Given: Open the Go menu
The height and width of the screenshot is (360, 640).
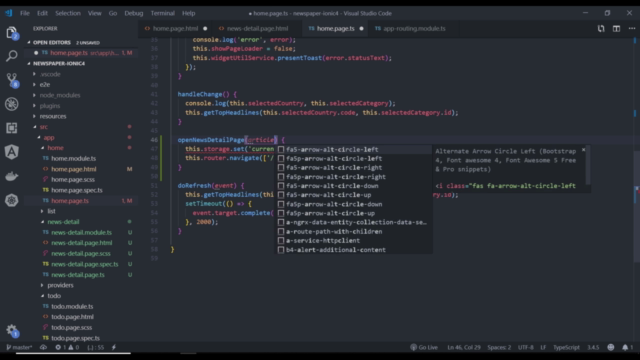Looking at the screenshot, I should click(x=113, y=13).
